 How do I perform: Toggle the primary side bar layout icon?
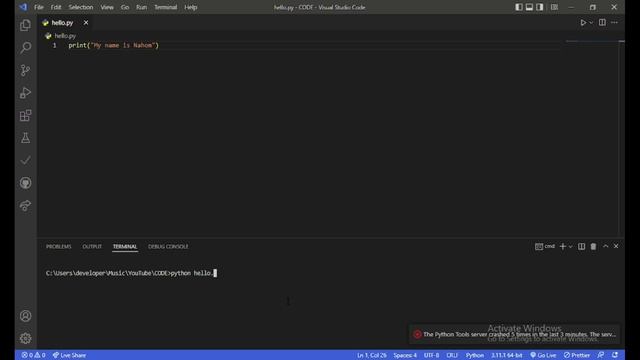519,7
